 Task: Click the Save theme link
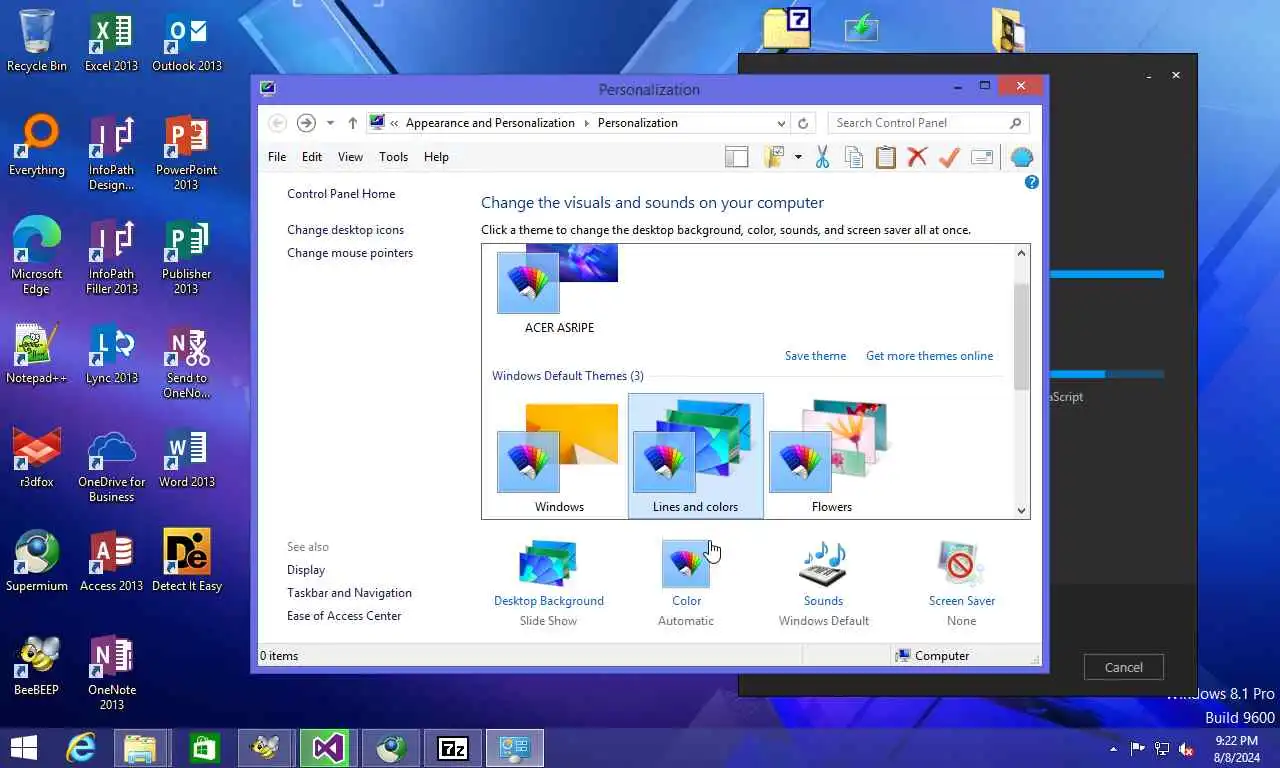coord(815,356)
